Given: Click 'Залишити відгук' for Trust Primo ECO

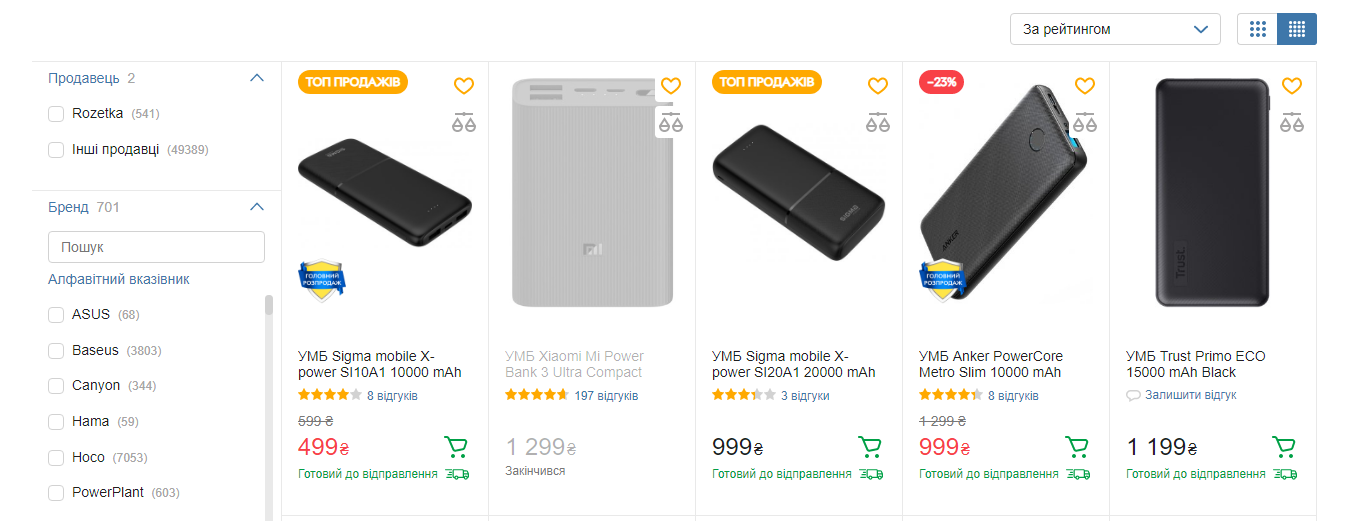Looking at the screenshot, I should pyautogui.click(x=1190, y=395).
